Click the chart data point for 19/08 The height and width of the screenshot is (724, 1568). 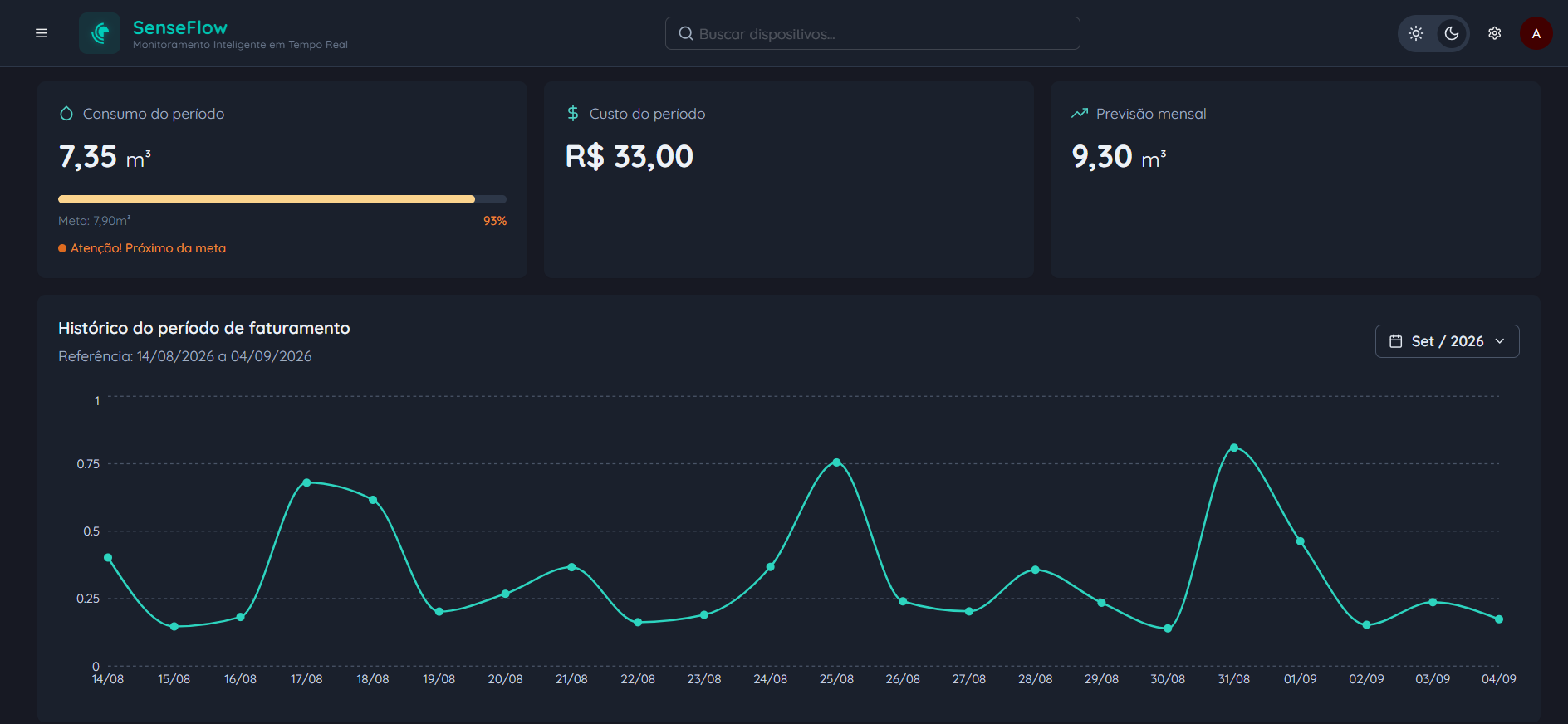click(x=439, y=612)
